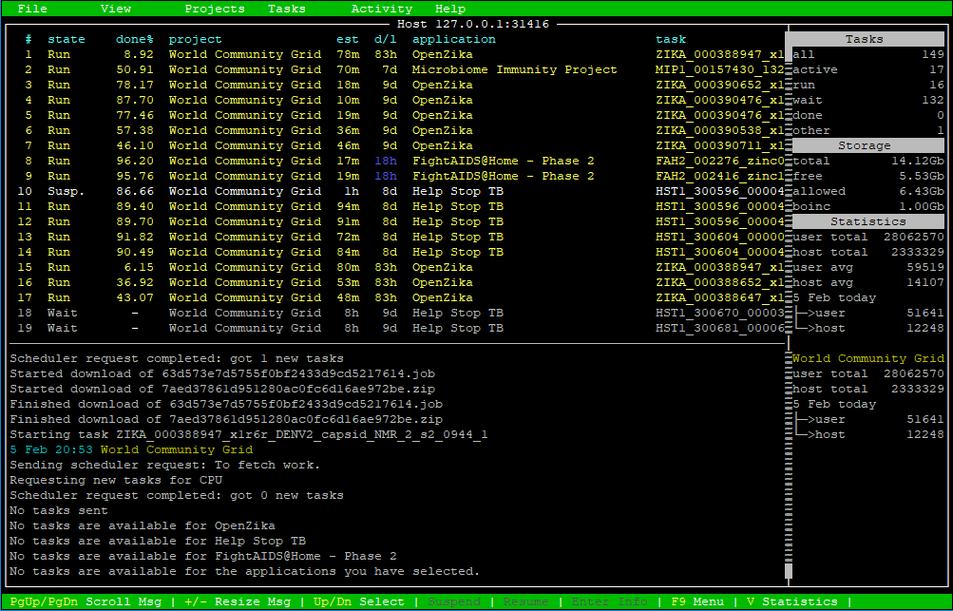Select waiting task row 19
The height and width of the screenshot is (611, 953).
pyautogui.click(x=400, y=328)
